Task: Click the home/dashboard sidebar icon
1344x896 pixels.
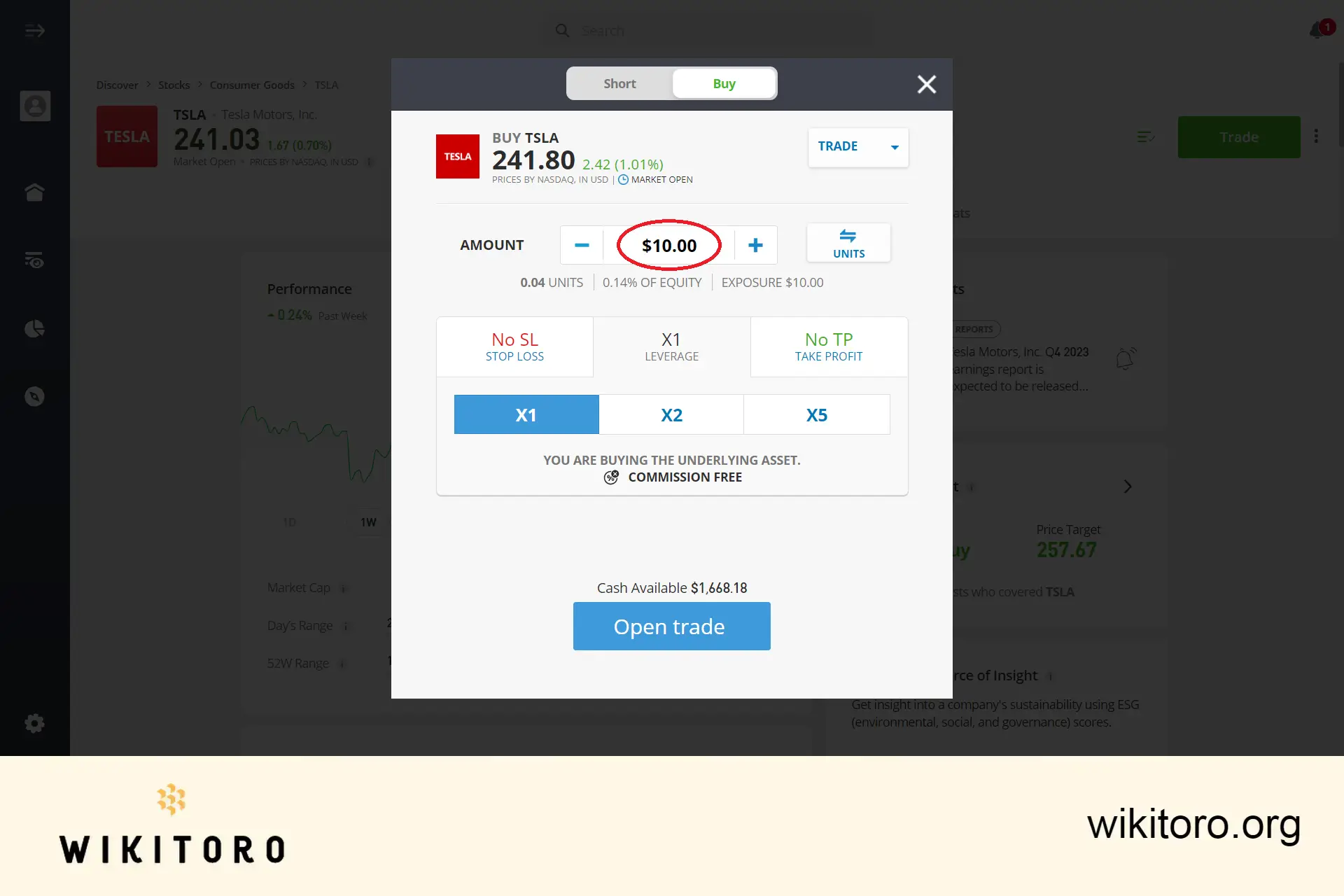Action: click(x=34, y=192)
